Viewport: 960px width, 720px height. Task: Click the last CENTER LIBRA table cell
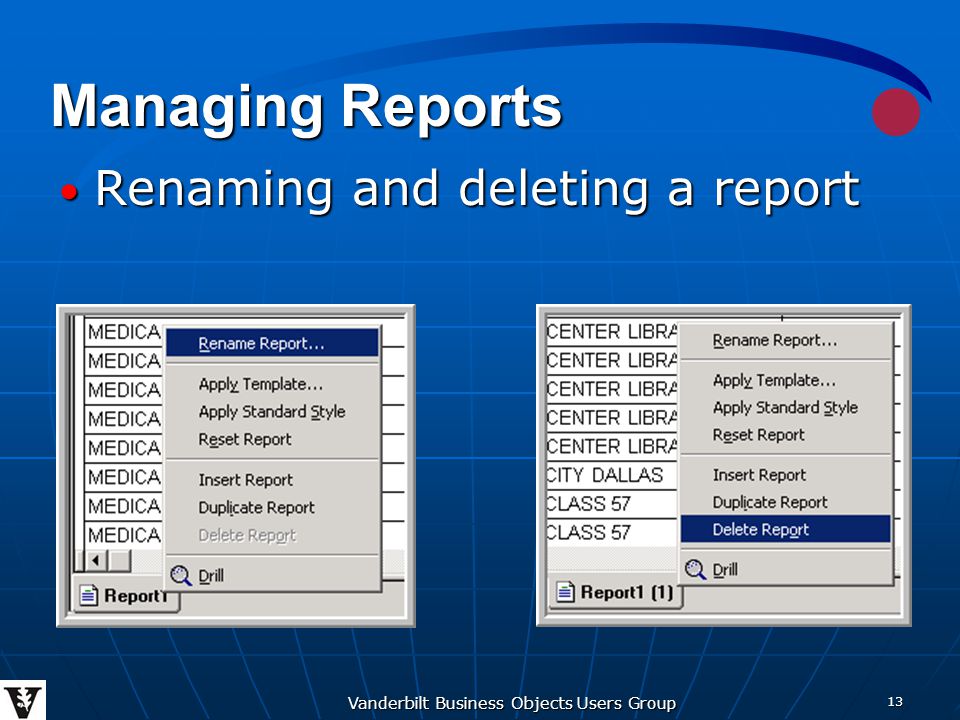612,446
